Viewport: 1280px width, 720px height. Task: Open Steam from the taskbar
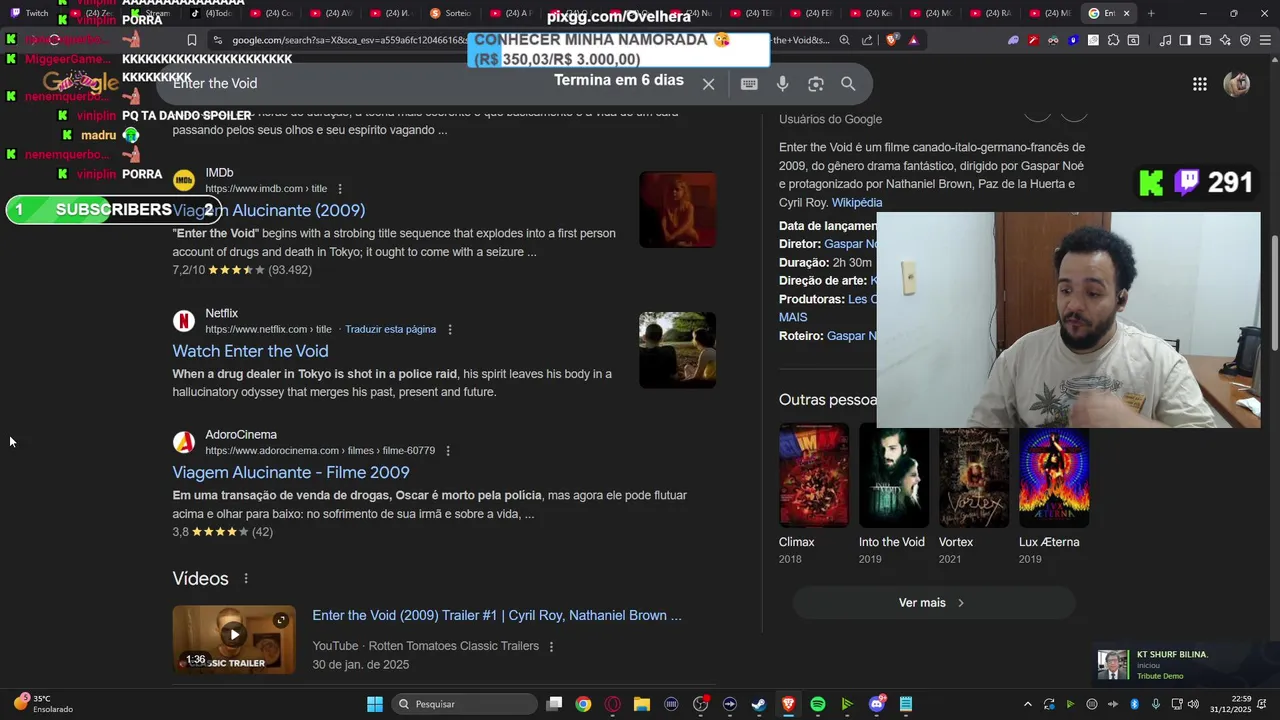point(759,704)
